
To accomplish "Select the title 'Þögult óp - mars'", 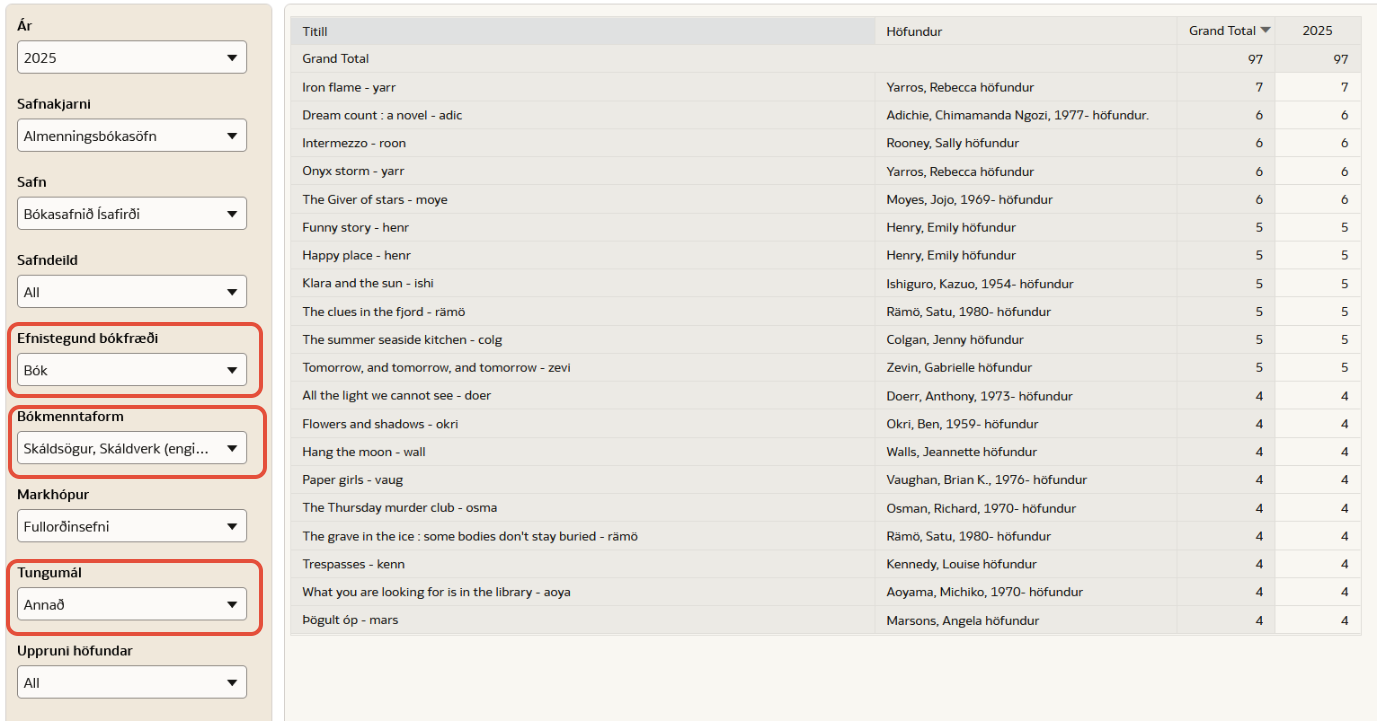I will (350, 620).
